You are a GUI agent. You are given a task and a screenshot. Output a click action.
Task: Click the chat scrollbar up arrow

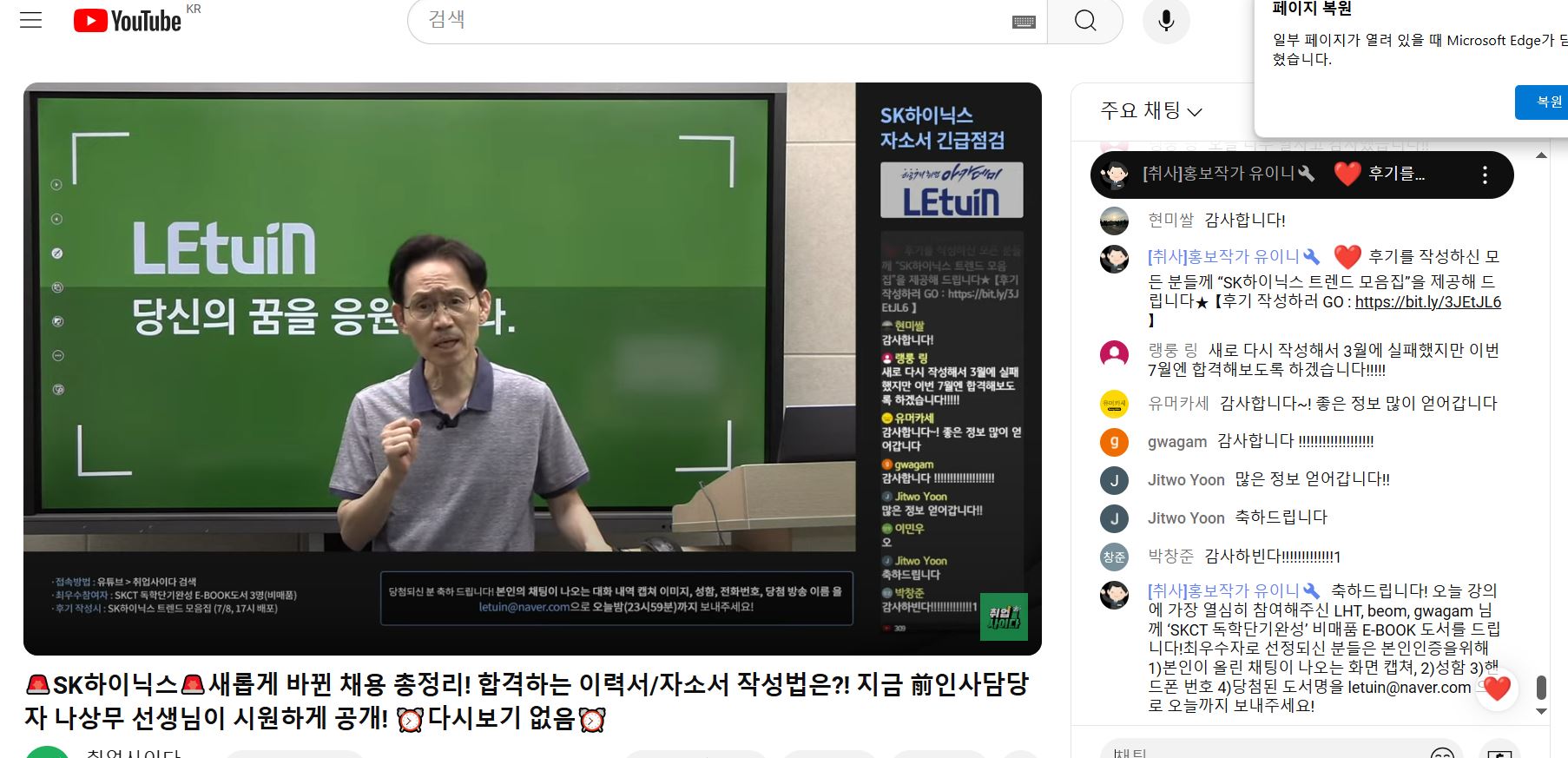coord(1541,155)
